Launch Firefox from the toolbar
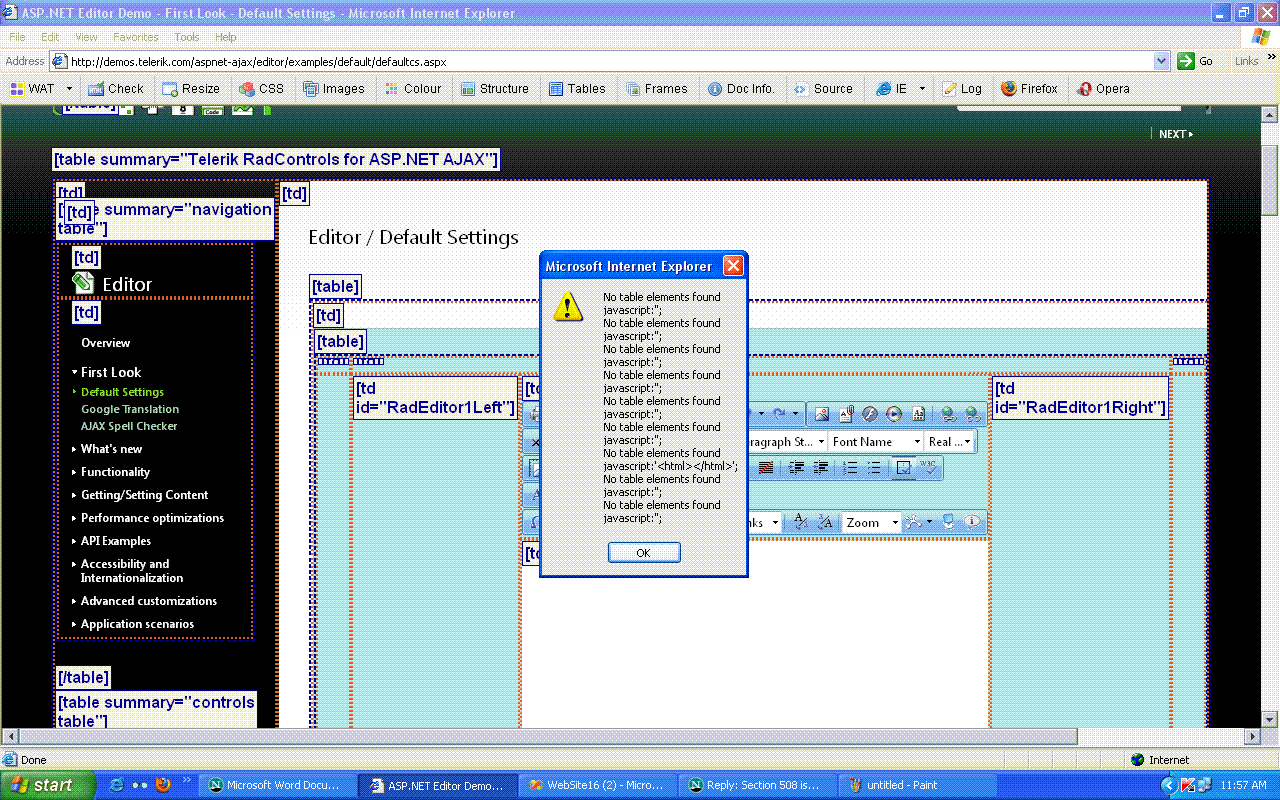The width and height of the screenshot is (1280, 800). tap(1029, 89)
